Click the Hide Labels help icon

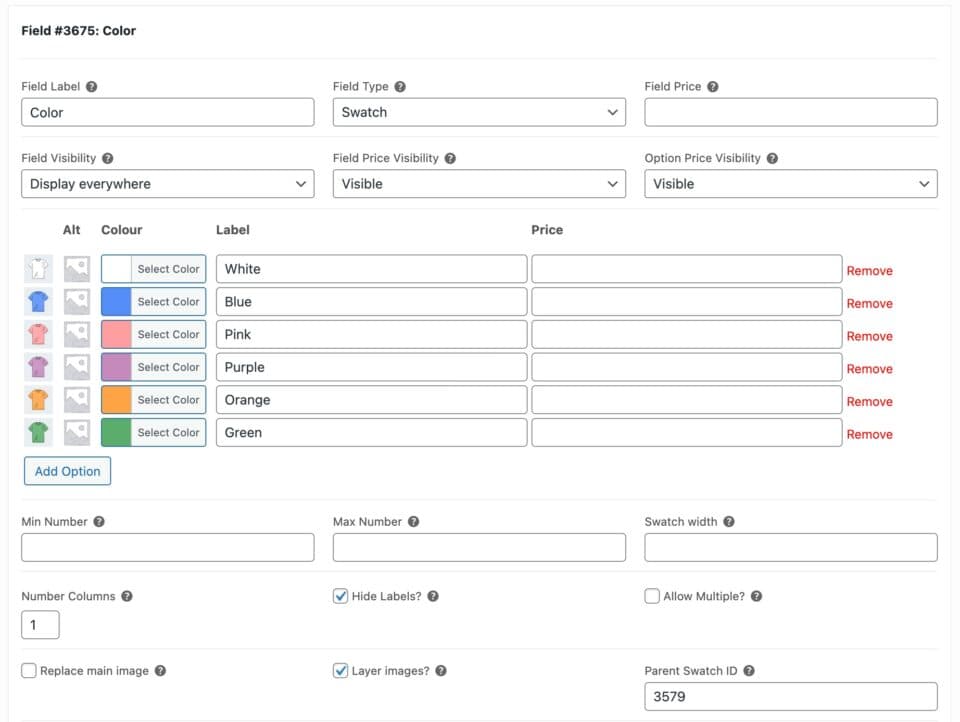433,596
